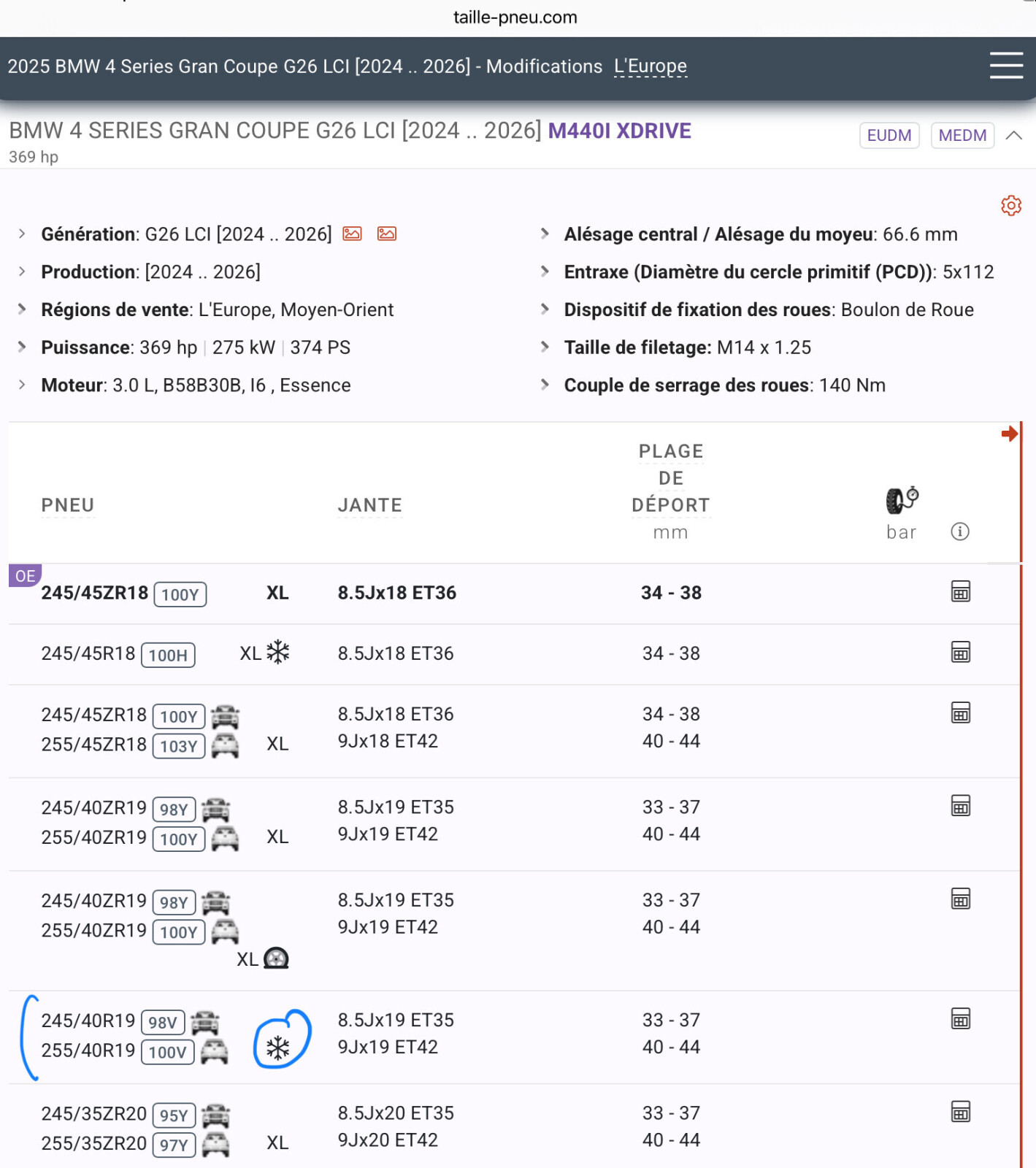Click rear axle icon beside 255/35ZR20
Viewport: 1036px width, 1168px height.
pyautogui.click(x=215, y=1145)
